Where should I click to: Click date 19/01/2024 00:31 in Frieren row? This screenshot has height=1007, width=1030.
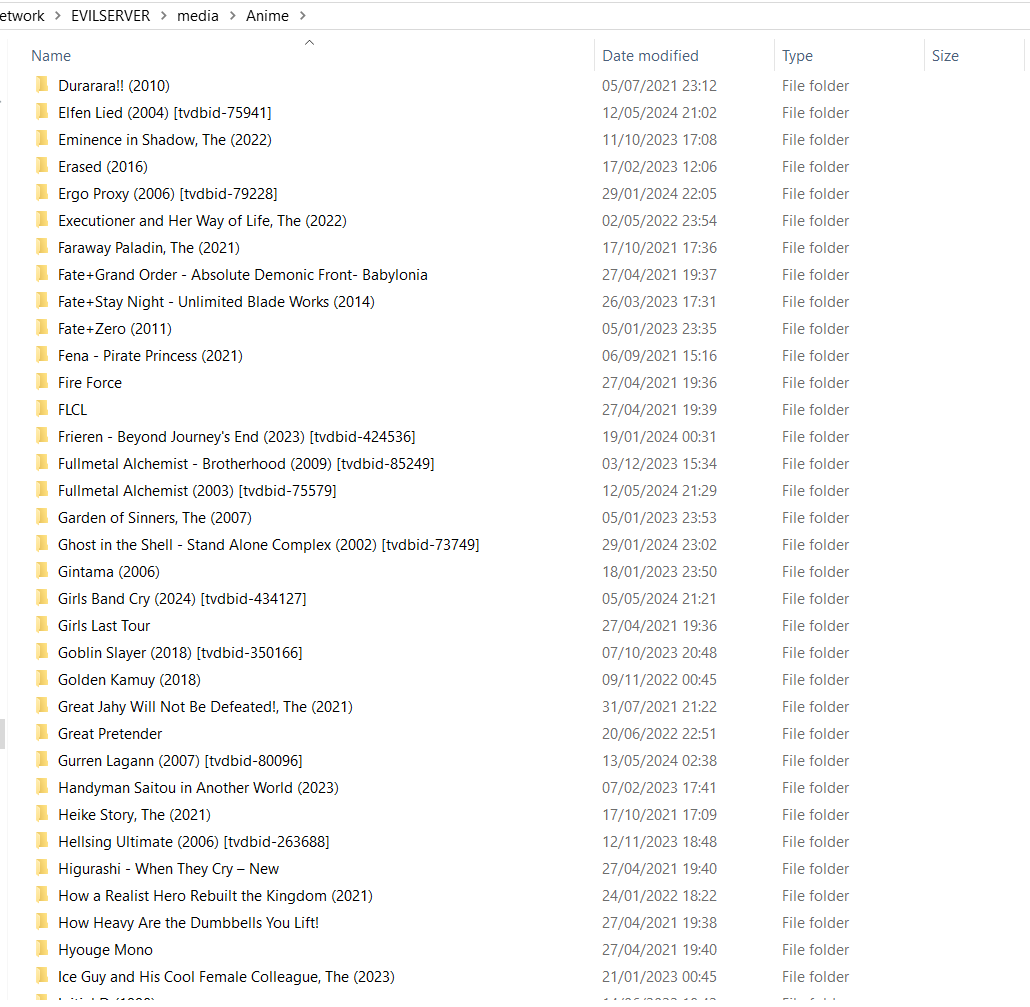pyautogui.click(x=659, y=436)
